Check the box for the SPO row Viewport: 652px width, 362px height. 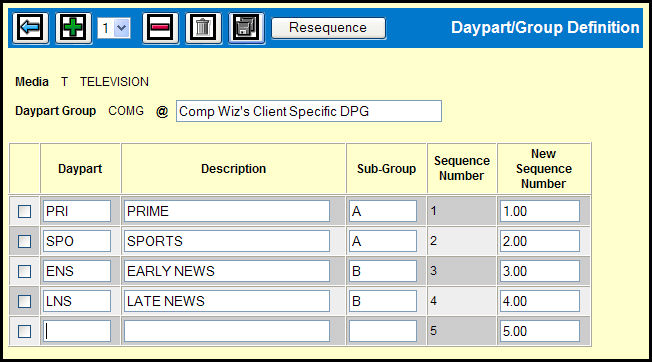point(25,241)
